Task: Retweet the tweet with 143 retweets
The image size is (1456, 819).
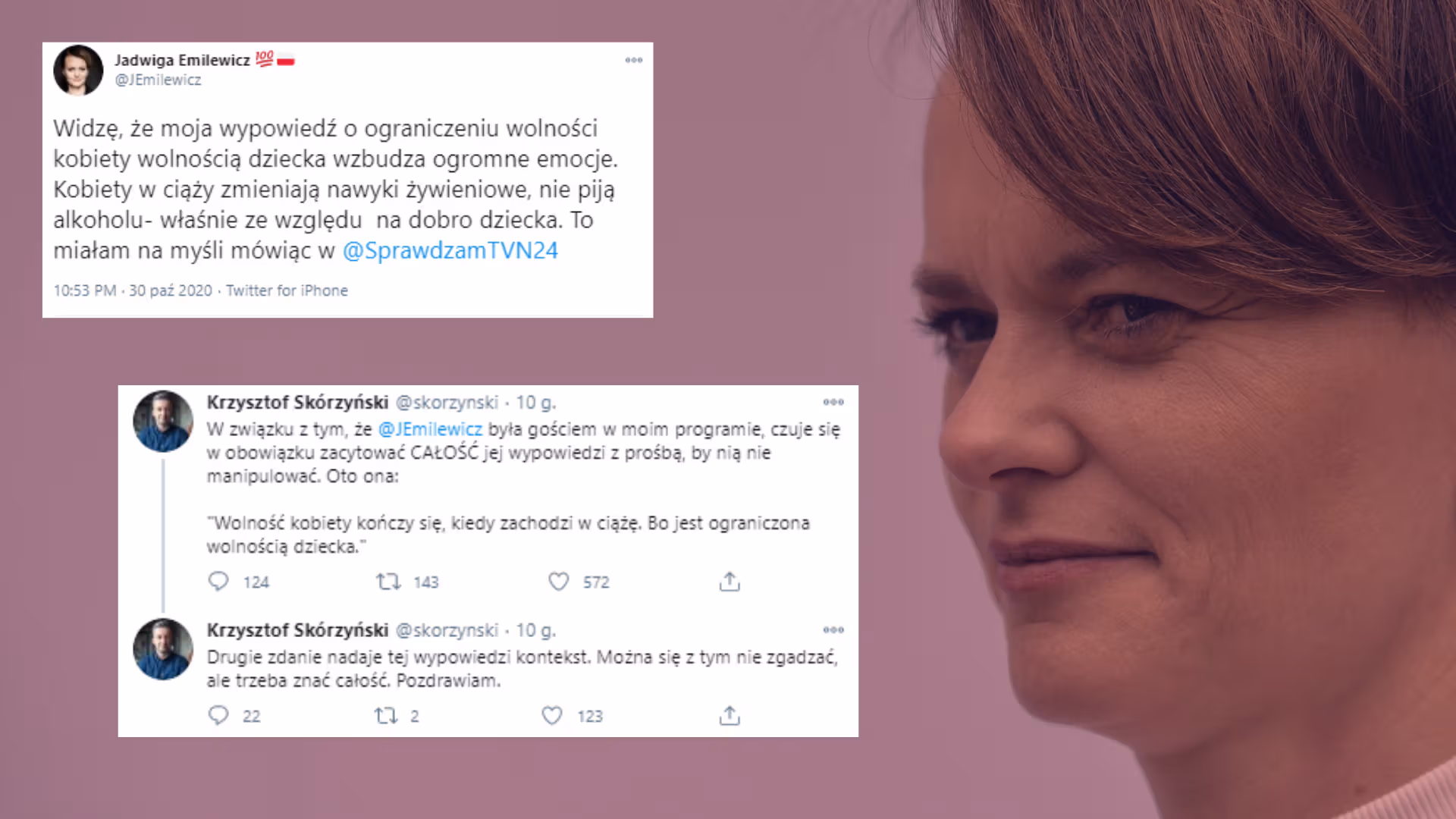Action: click(388, 582)
